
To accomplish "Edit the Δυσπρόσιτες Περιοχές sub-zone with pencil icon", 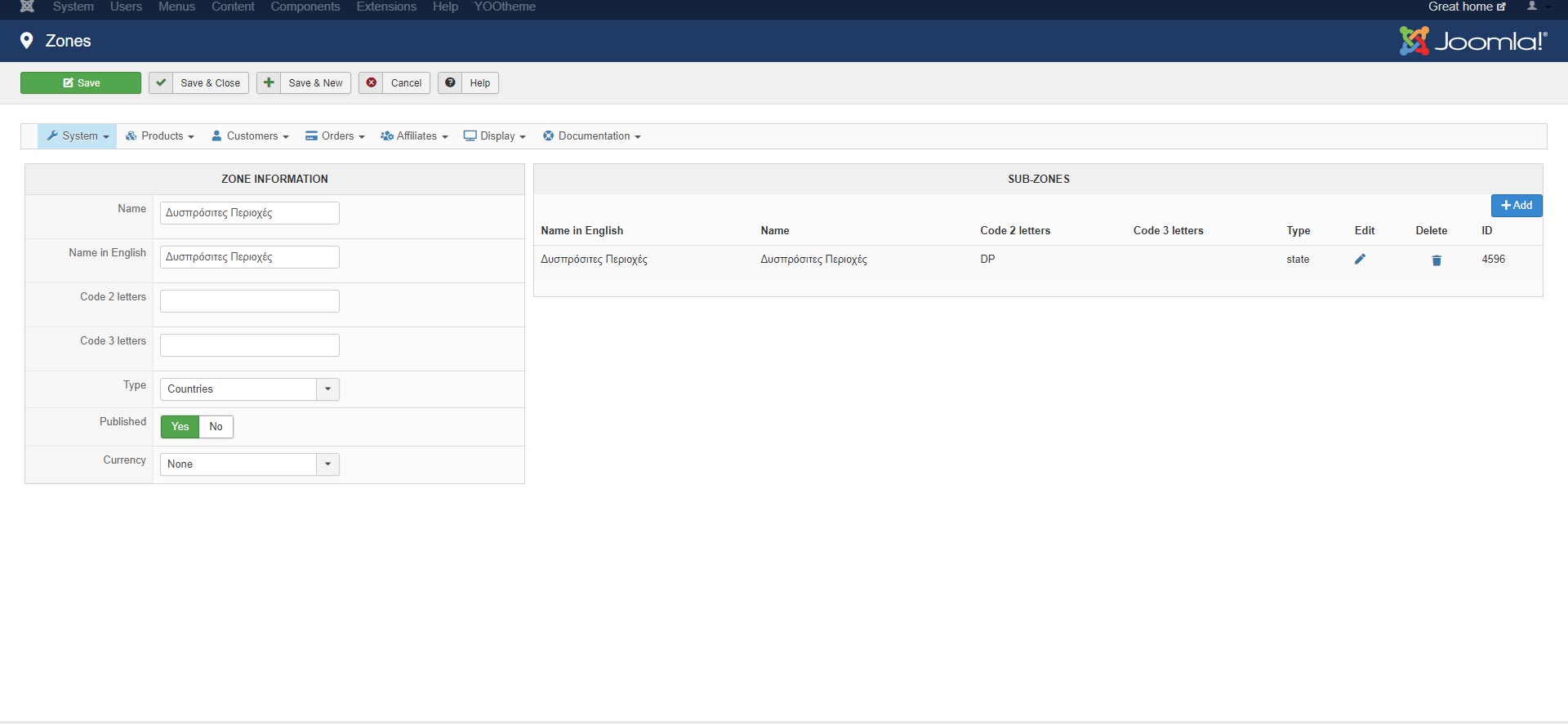I will (1360, 260).
